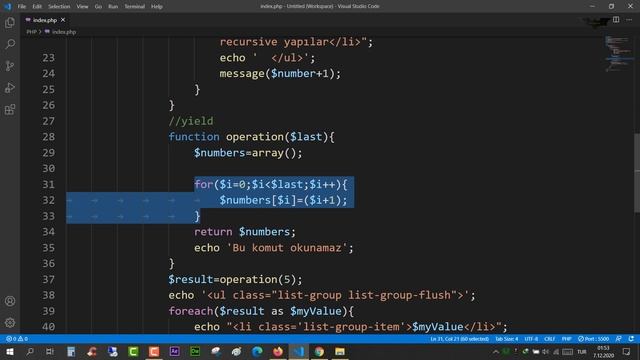Click the errors and warnings status indicator

(x=17, y=339)
